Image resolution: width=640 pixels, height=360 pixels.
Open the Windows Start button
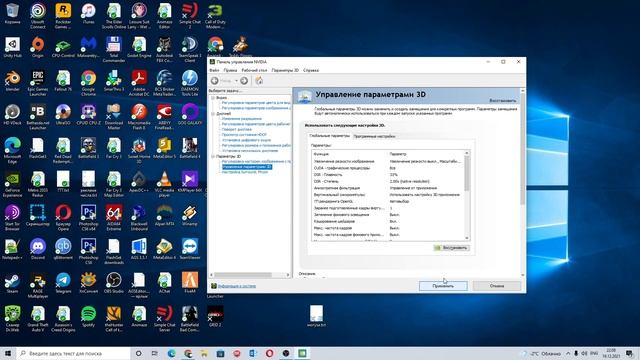[x=7, y=353]
